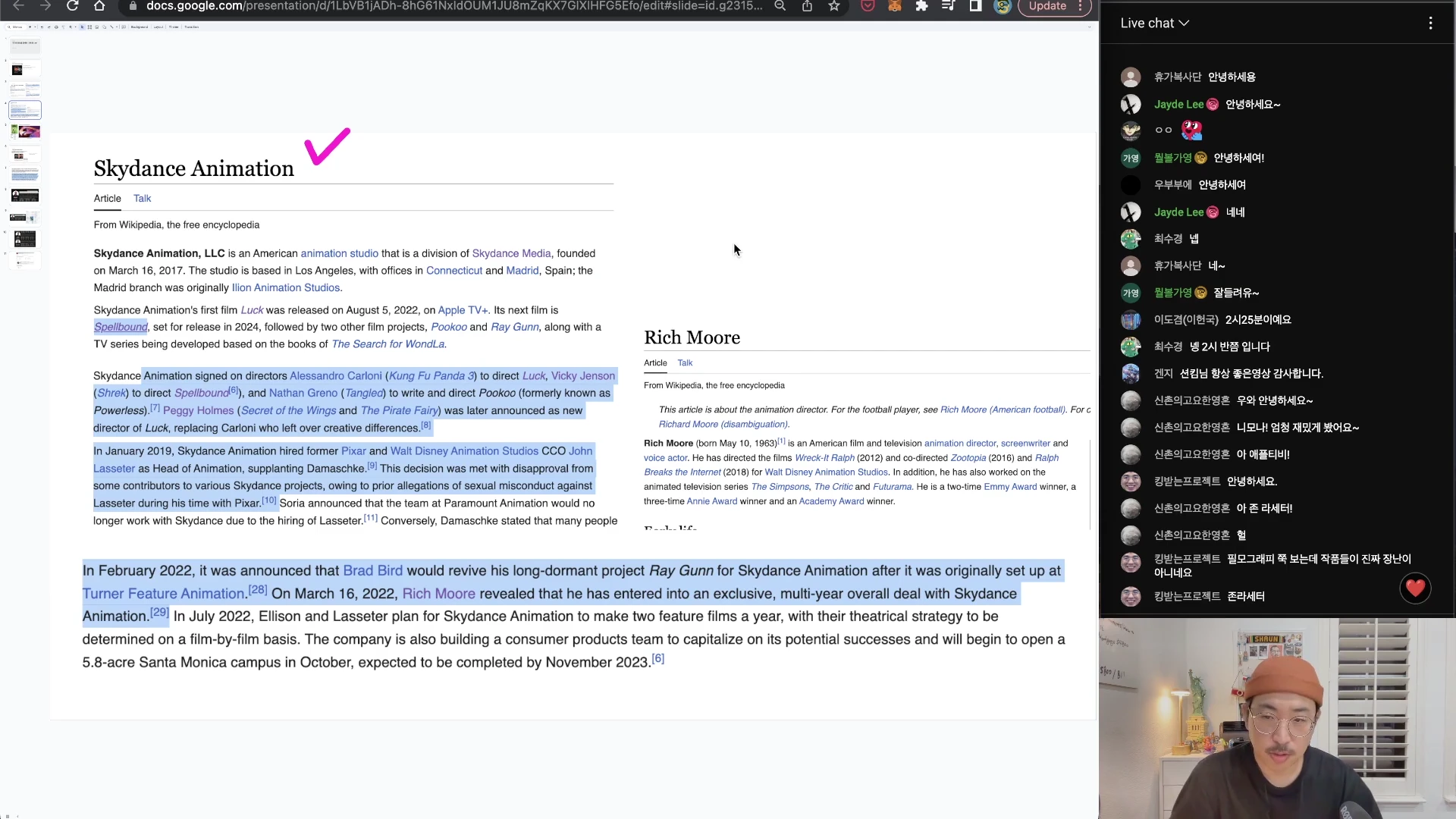This screenshot has height=819, width=1456.
Task: Click the zoom magnifier icon in address bar
Action: pyautogui.click(x=780, y=6)
